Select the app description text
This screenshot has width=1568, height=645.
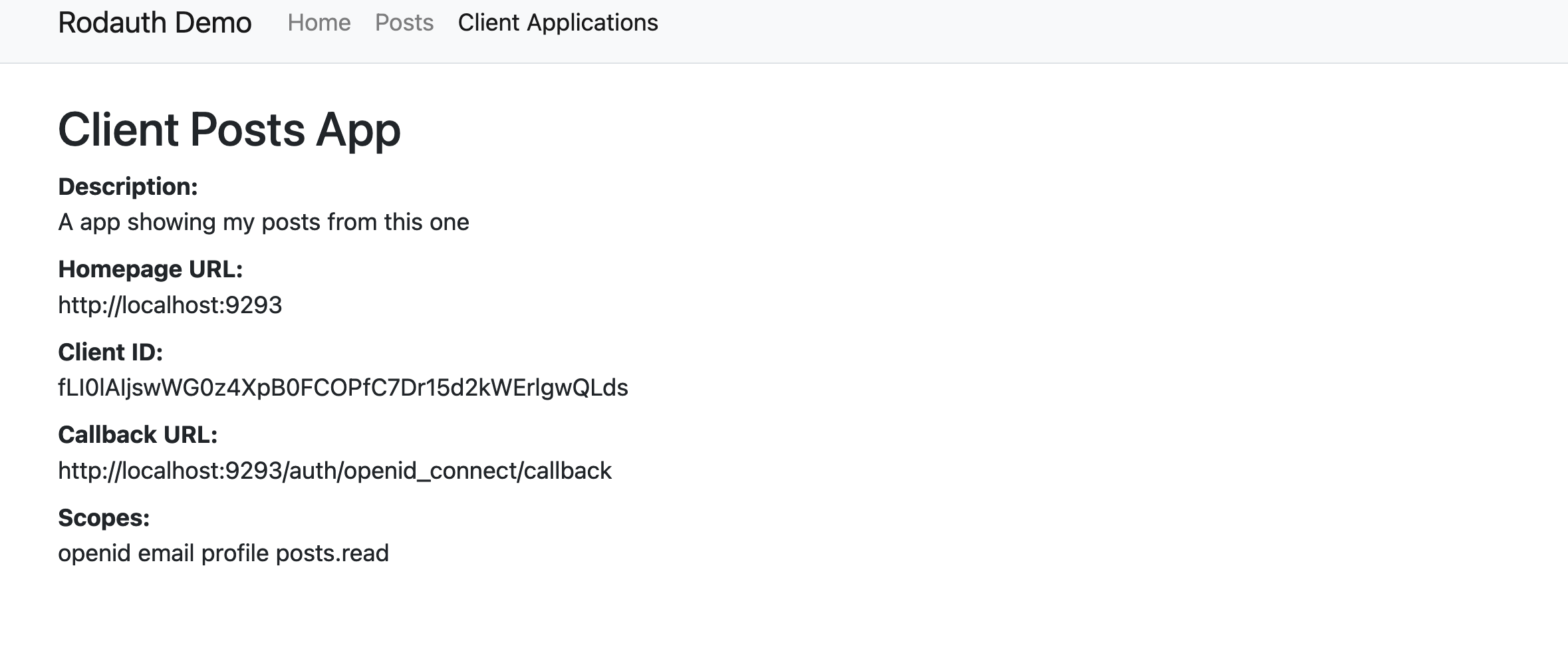click(x=263, y=222)
